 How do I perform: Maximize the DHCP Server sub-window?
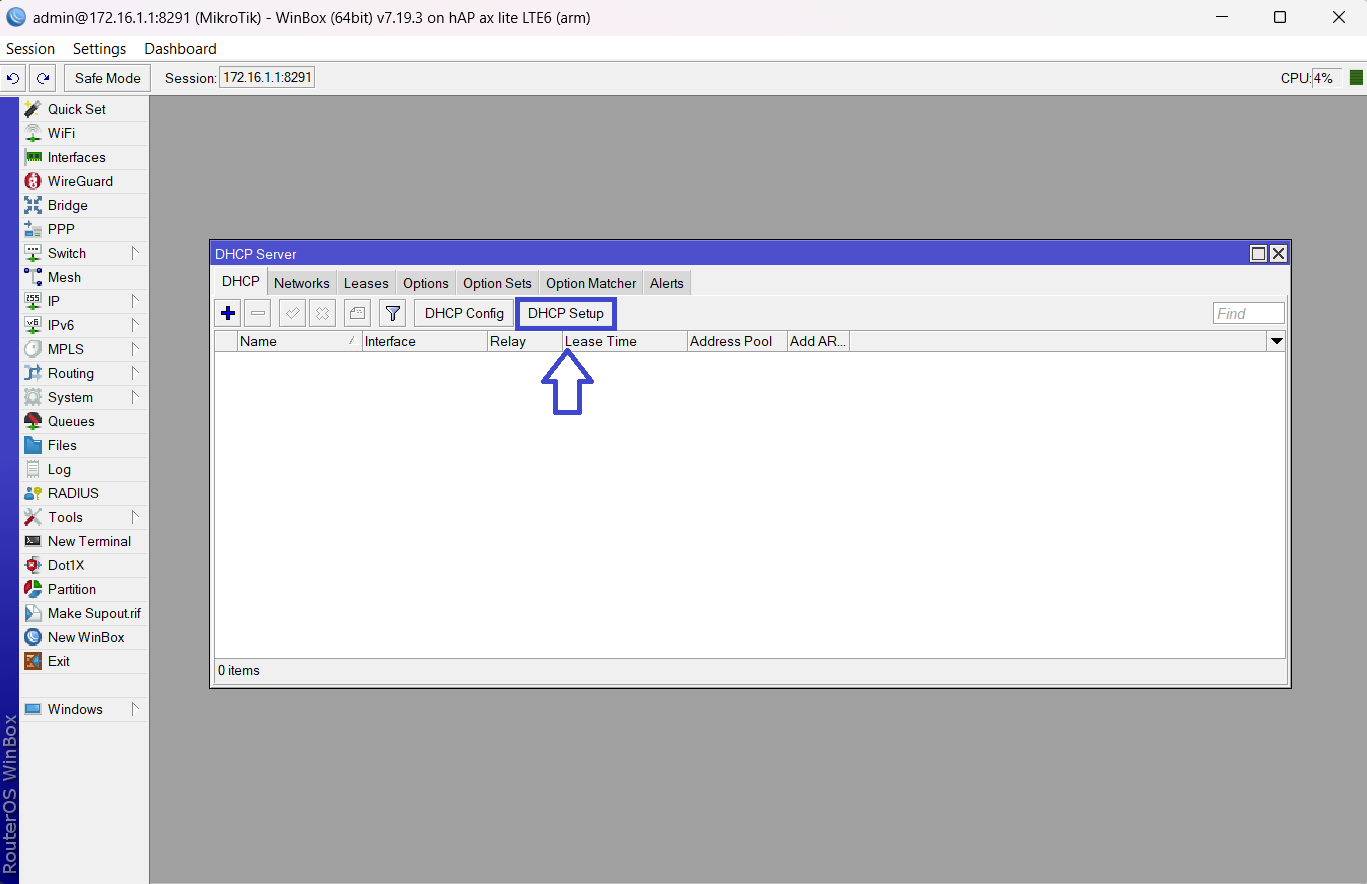click(x=1259, y=254)
